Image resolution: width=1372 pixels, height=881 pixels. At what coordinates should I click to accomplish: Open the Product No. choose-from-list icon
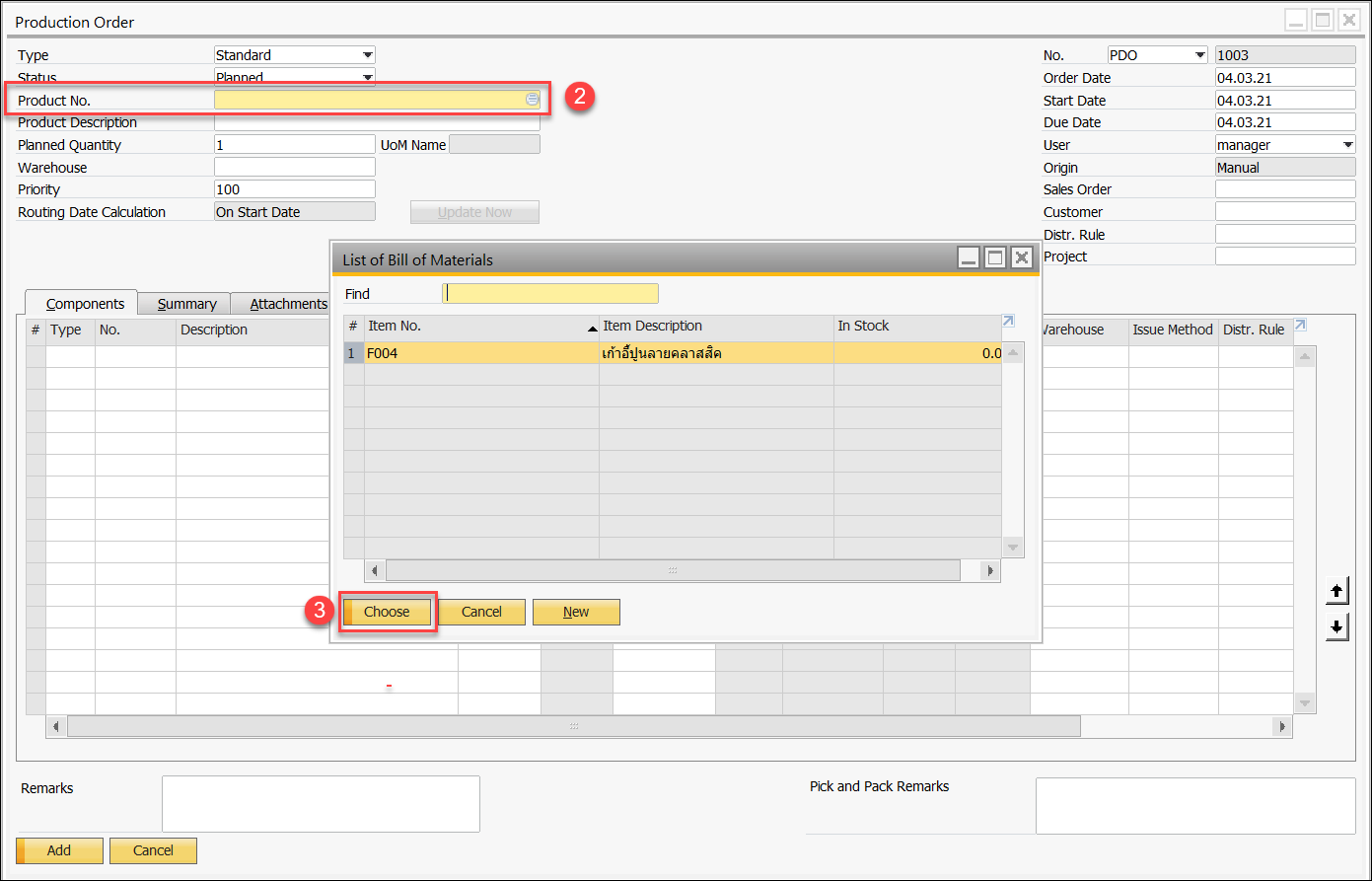[533, 100]
